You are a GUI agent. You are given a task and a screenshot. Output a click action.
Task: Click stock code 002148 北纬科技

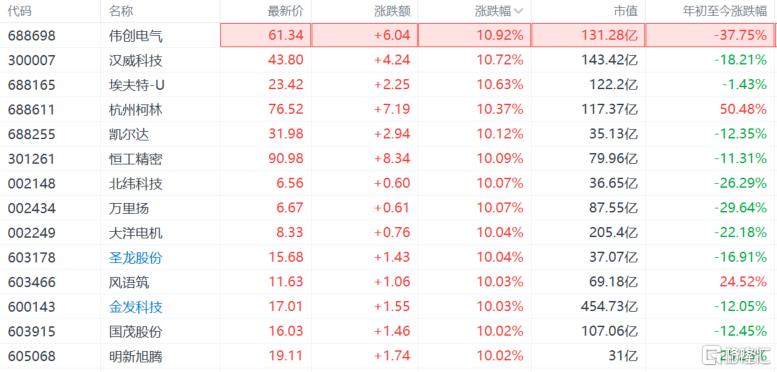(x=32, y=184)
